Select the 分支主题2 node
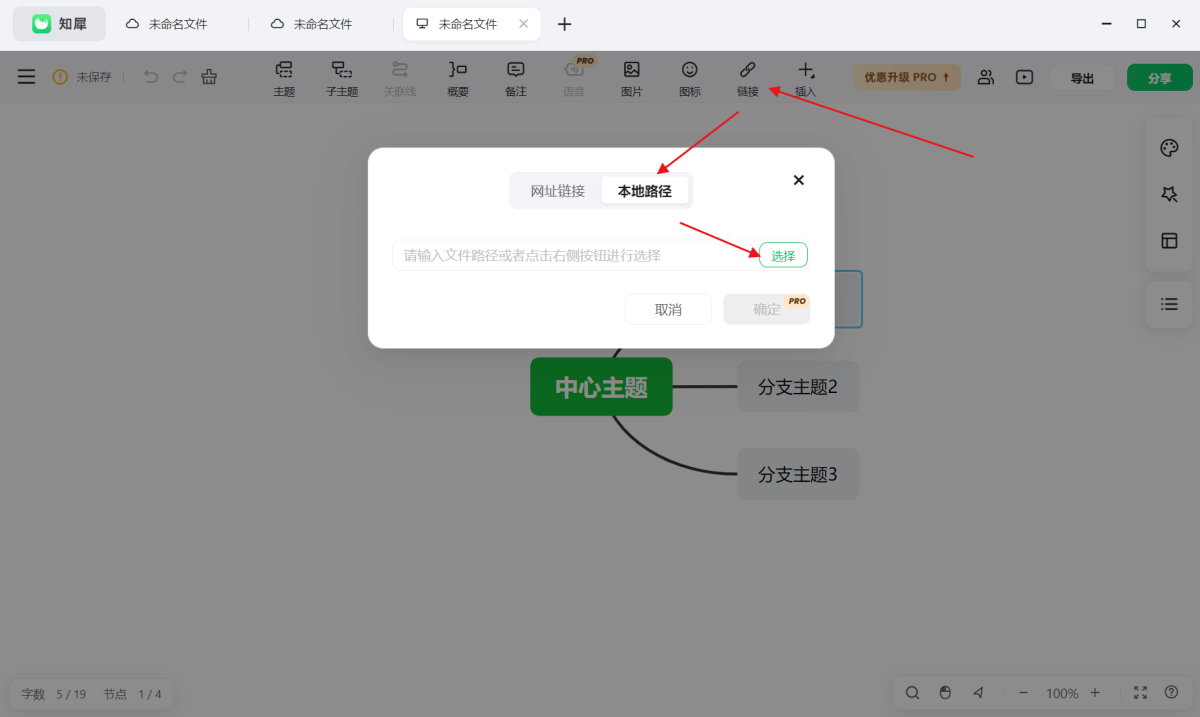 tap(798, 386)
